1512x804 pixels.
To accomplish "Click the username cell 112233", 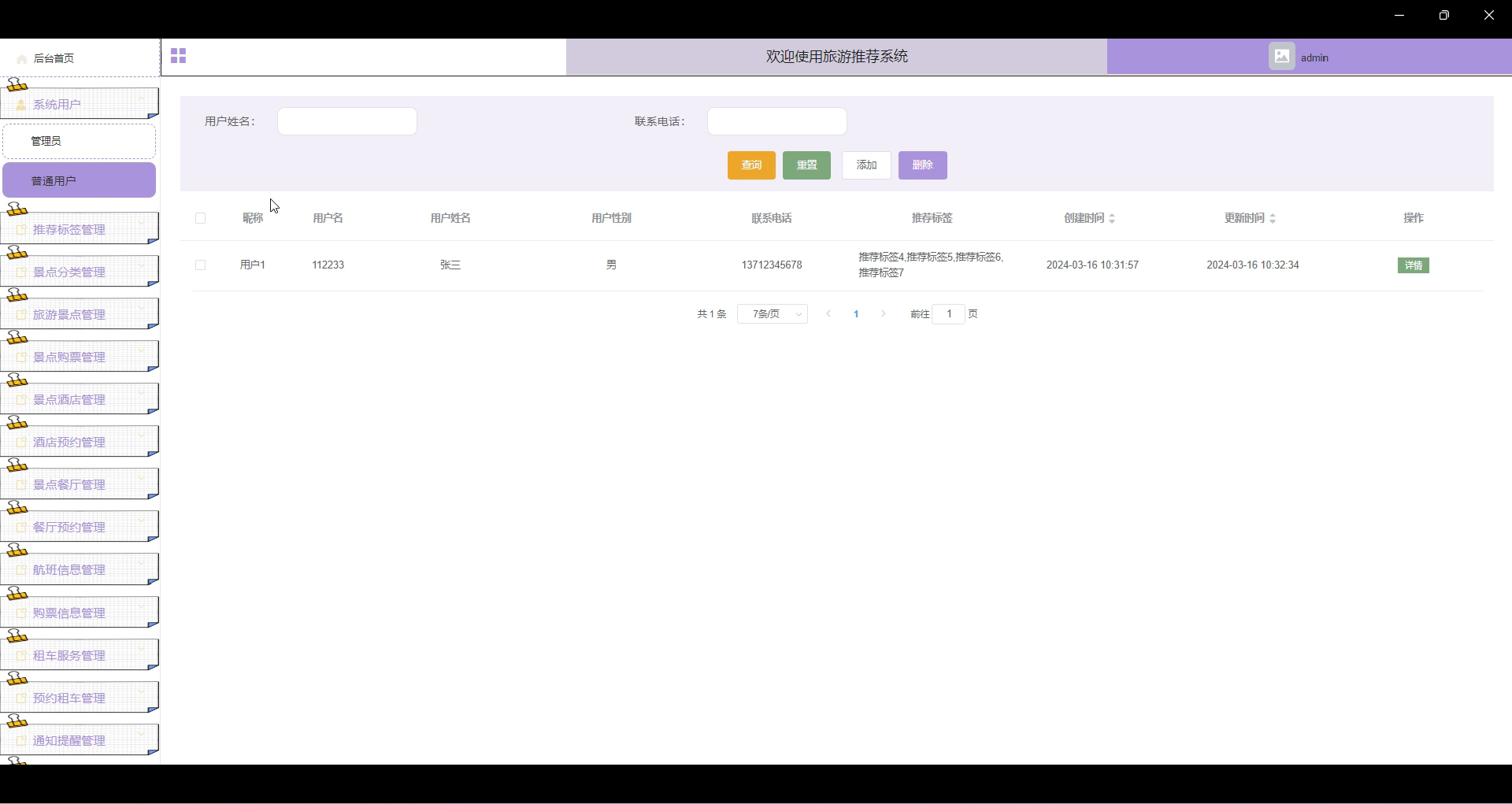I will (328, 265).
